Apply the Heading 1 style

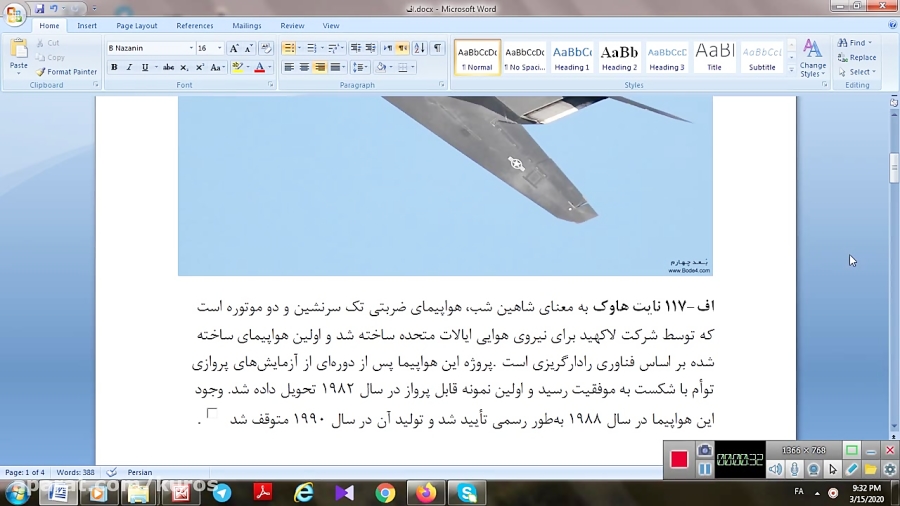[572, 57]
